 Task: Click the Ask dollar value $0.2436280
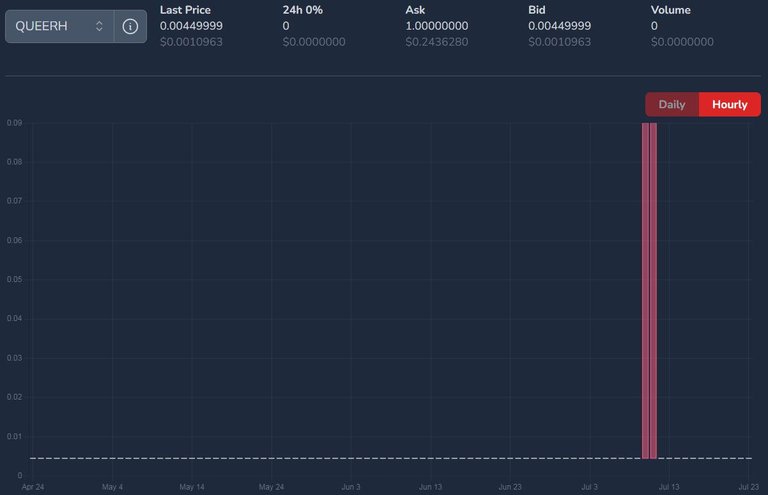click(x=436, y=42)
